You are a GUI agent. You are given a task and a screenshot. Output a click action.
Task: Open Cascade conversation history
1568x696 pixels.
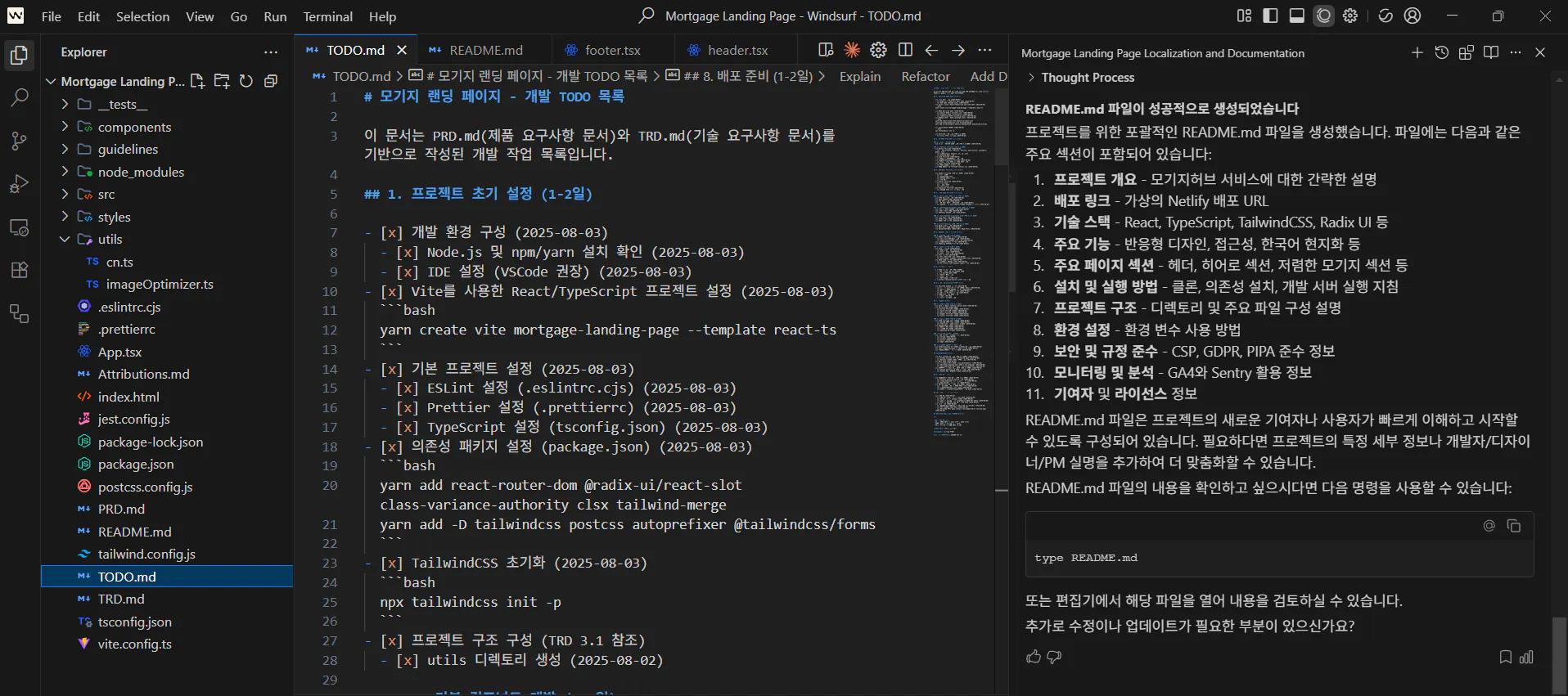click(x=1442, y=52)
